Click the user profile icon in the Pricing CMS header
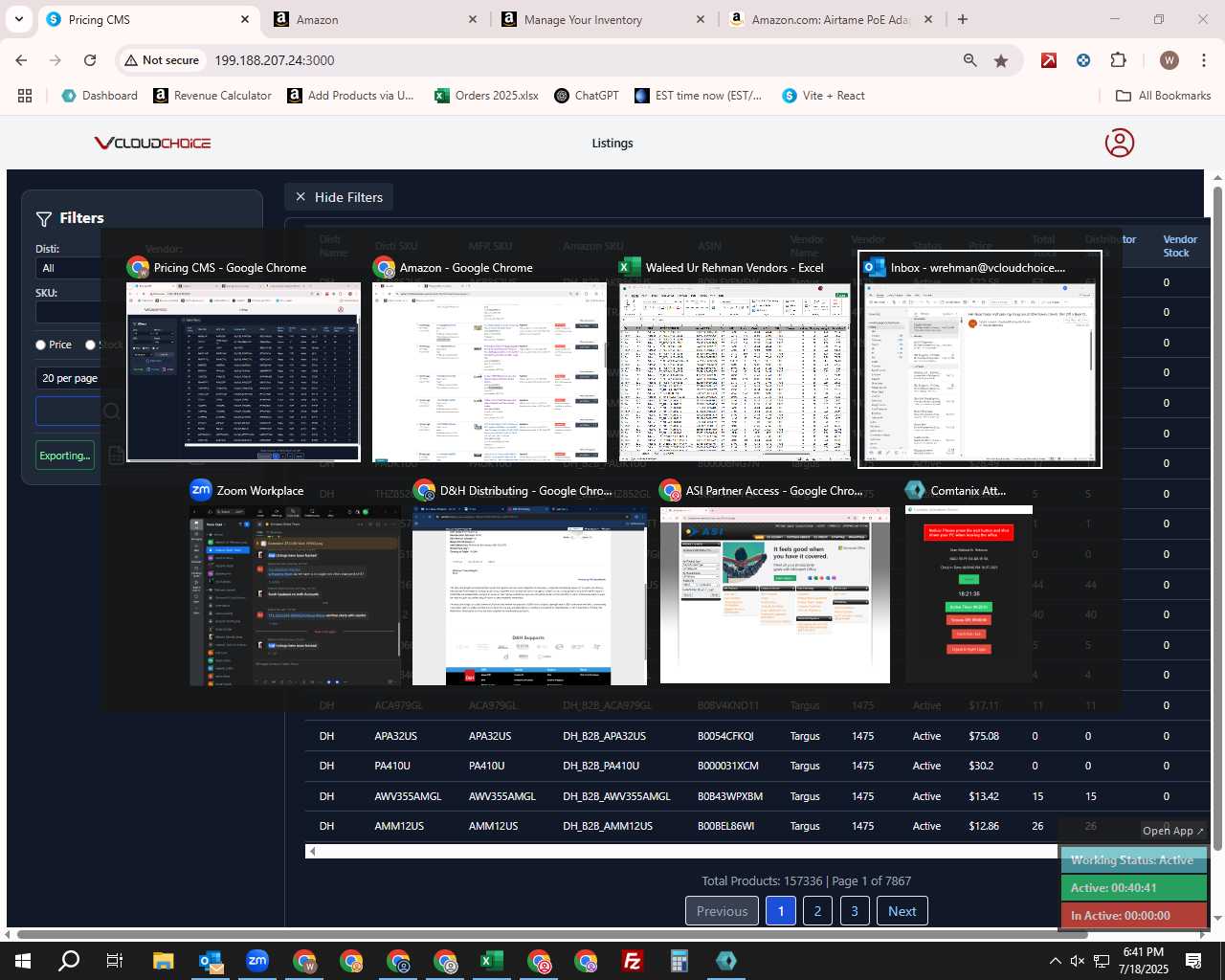Image resolution: width=1225 pixels, height=980 pixels. 1120,143
